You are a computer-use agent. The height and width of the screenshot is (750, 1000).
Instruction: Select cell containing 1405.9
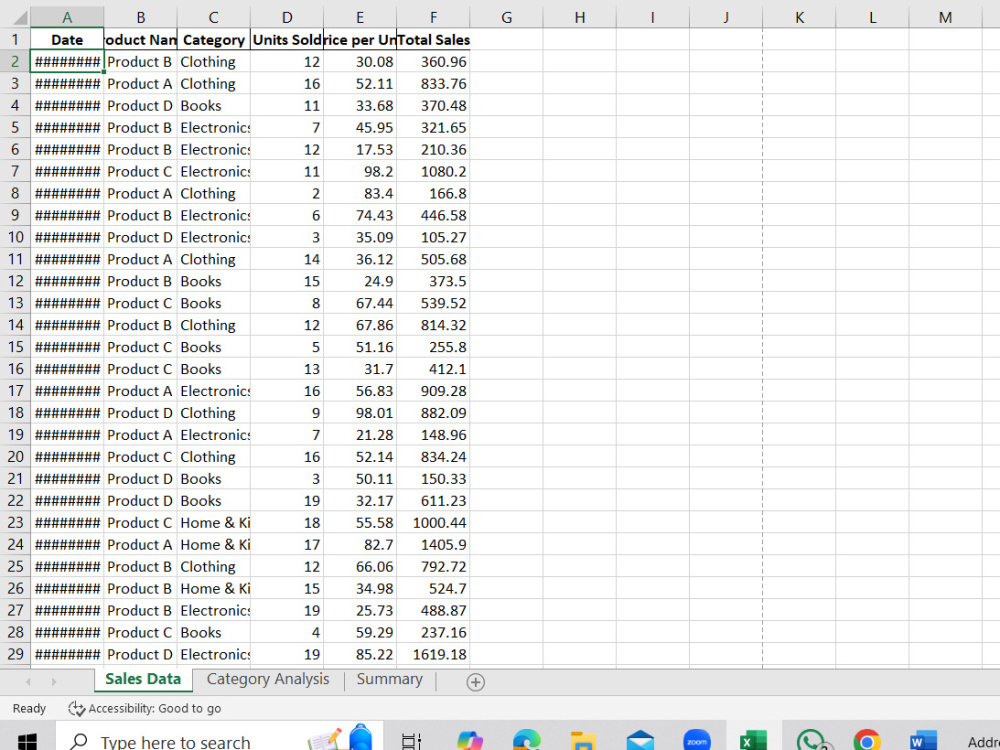[433, 545]
